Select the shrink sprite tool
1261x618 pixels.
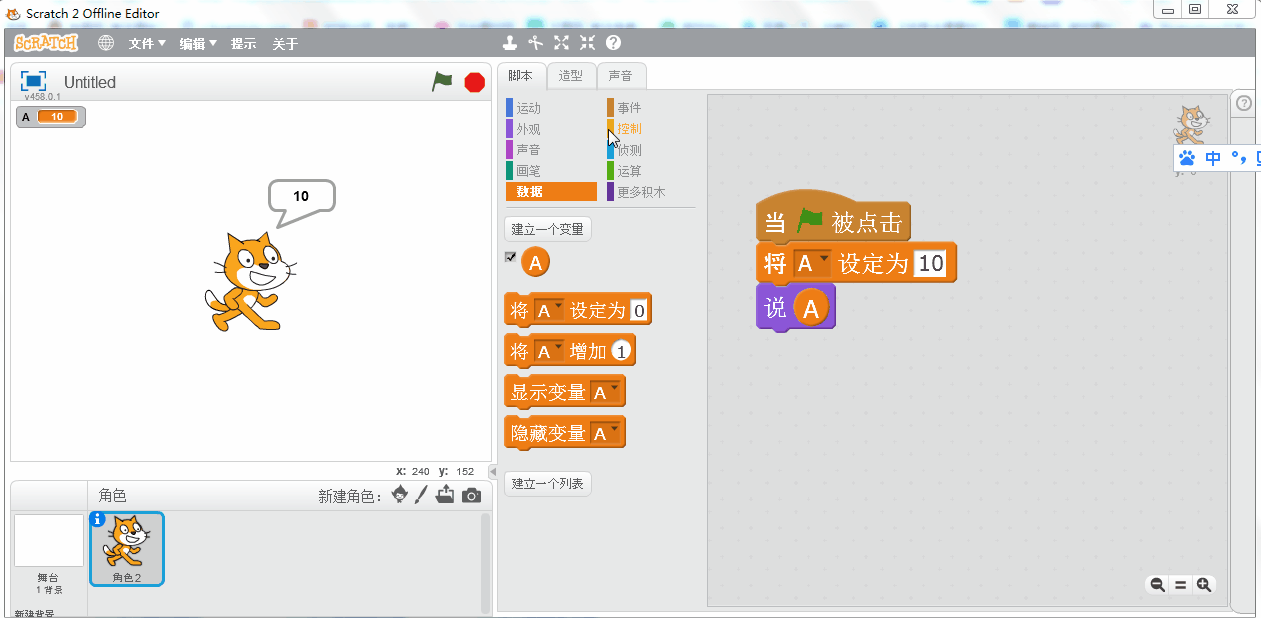[587, 43]
